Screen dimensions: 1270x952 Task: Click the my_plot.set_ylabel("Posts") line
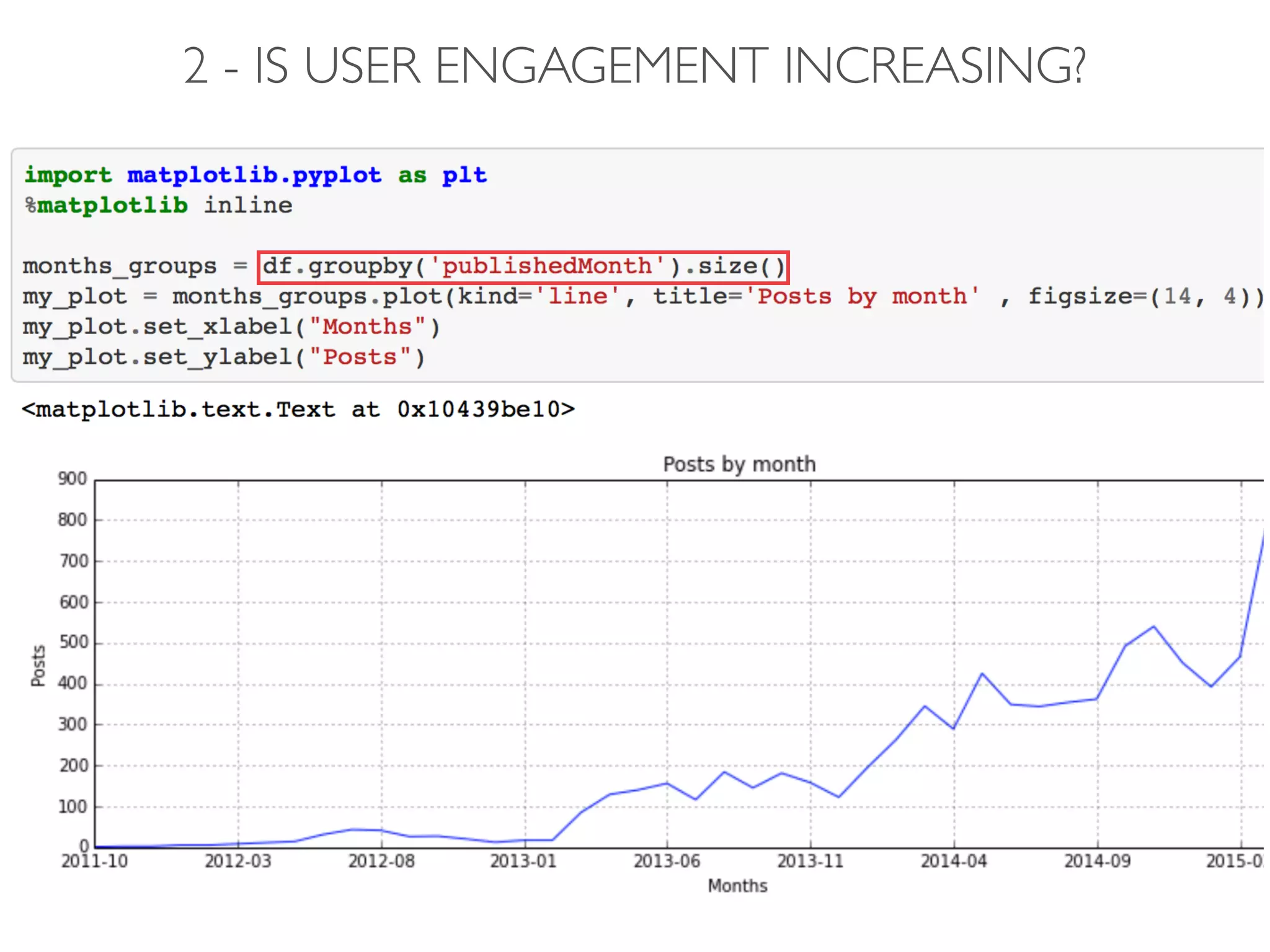pyautogui.click(x=223, y=358)
